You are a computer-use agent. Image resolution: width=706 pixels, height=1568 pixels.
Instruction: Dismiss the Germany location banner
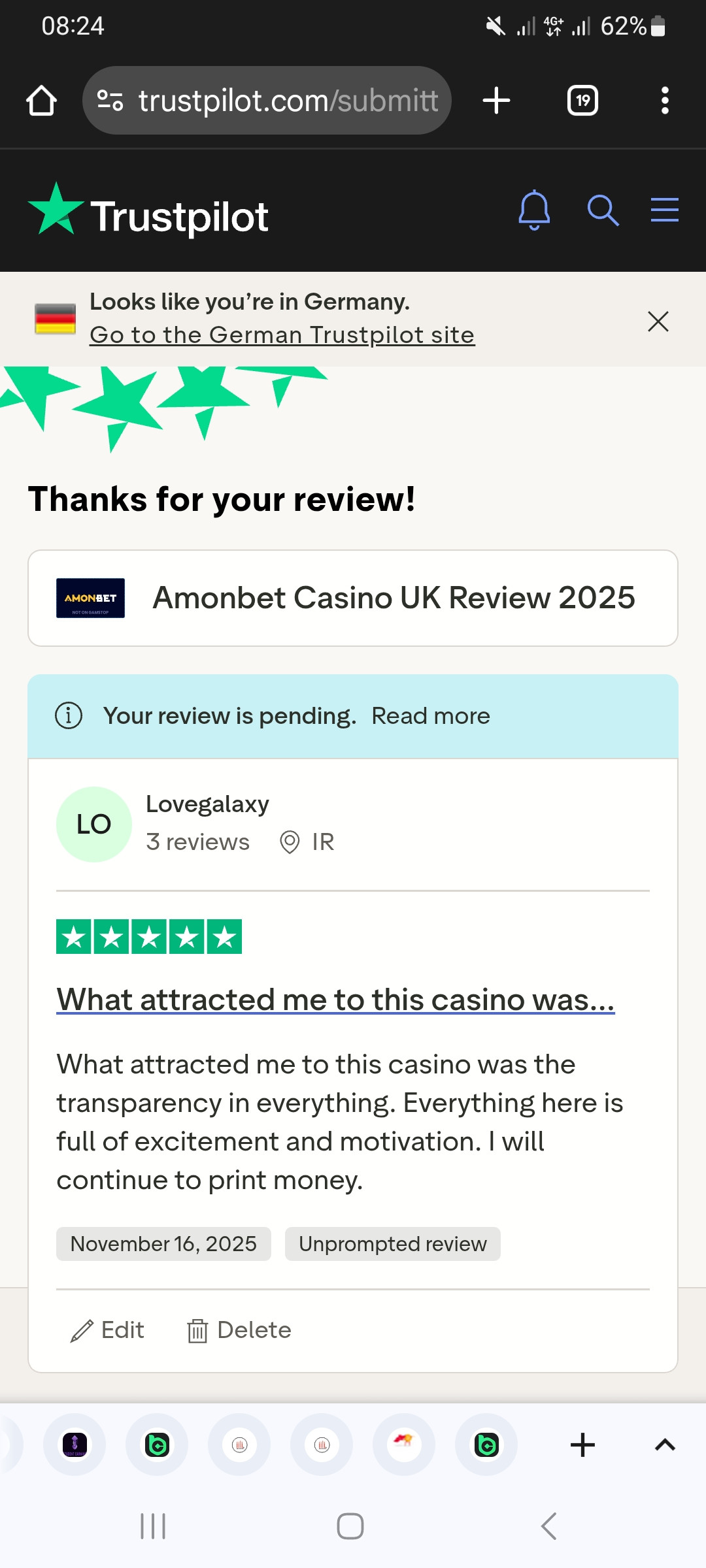(658, 321)
